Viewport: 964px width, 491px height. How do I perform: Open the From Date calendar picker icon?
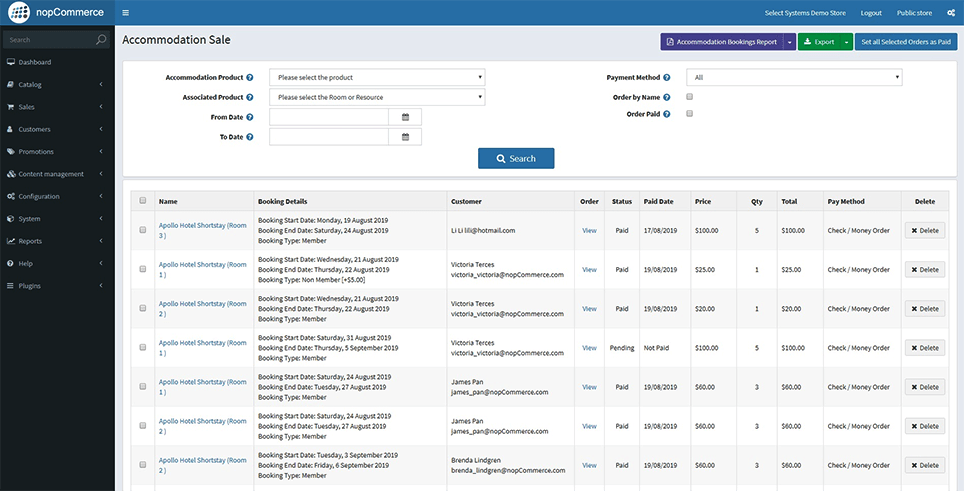(x=405, y=117)
